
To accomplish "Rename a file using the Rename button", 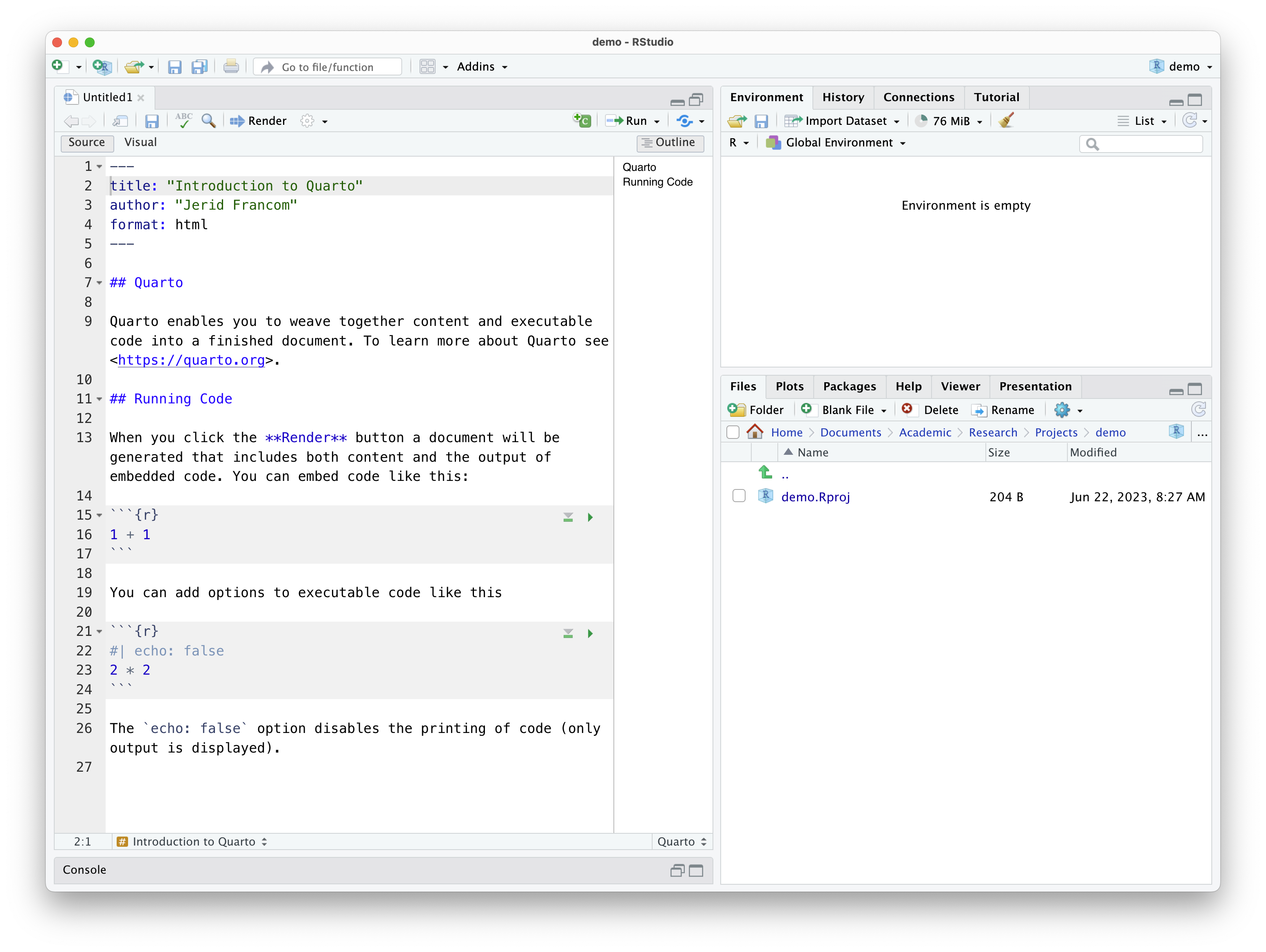I will coord(1004,410).
